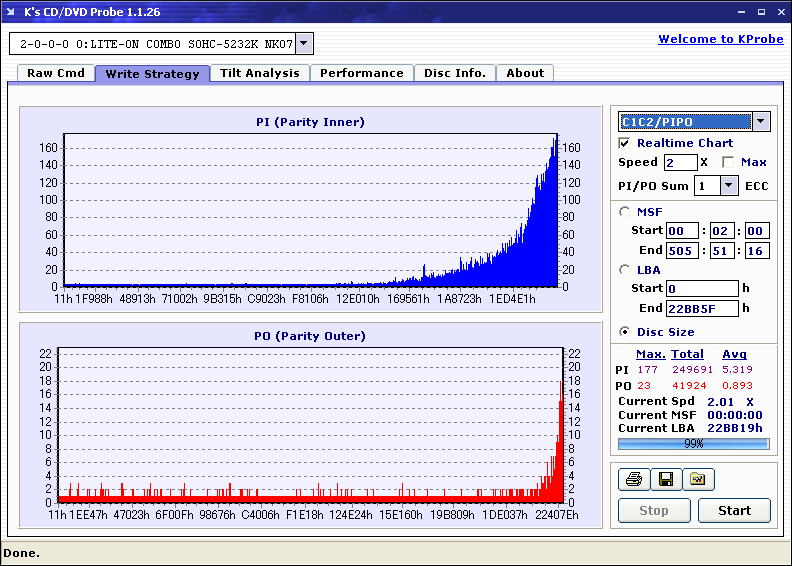Click the Current LBA value 22BB19h
The width and height of the screenshot is (792, 566).
tap(735, 428)
